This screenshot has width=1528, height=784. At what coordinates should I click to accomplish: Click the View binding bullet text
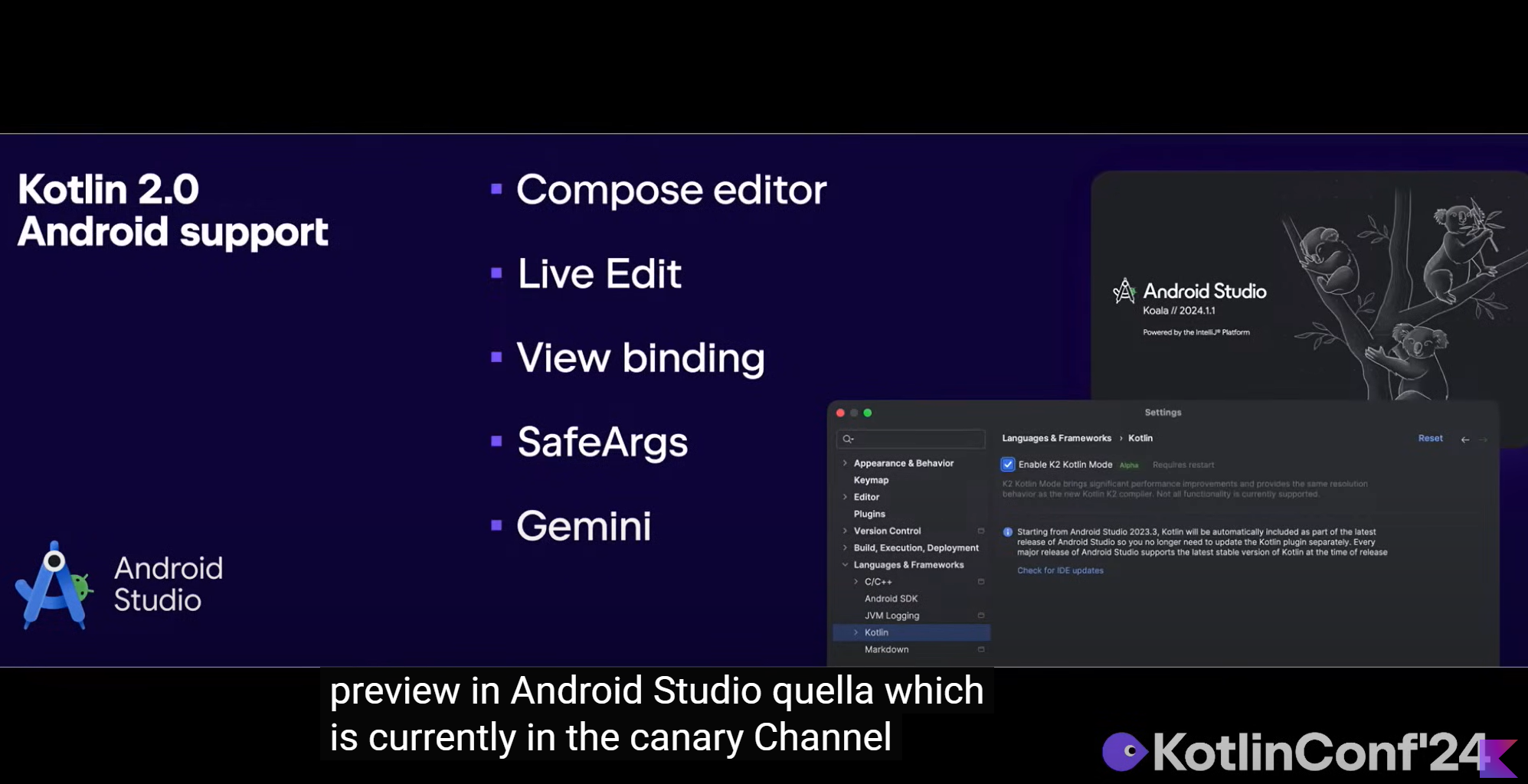coord(640,358)
